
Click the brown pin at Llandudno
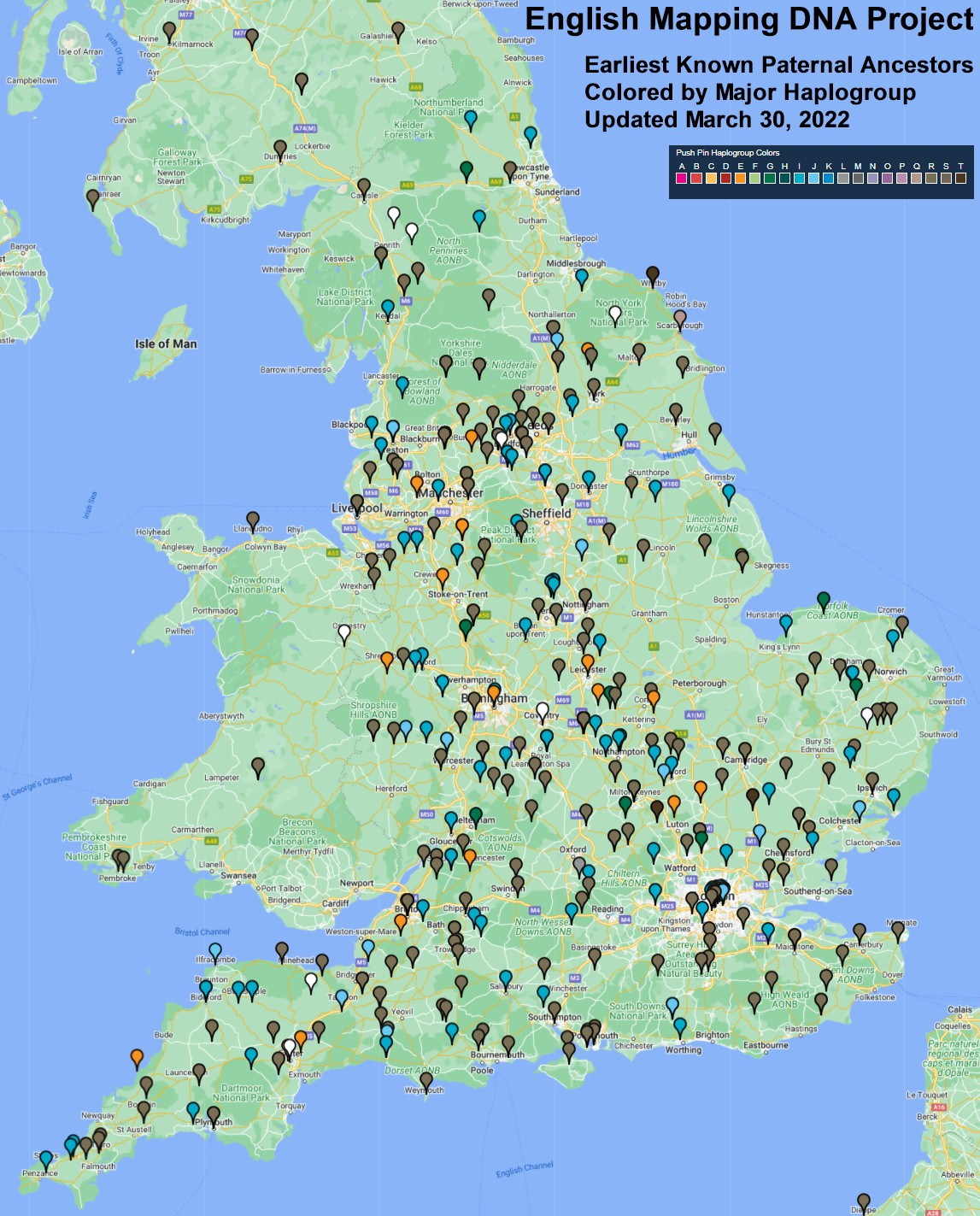point(253,519)
